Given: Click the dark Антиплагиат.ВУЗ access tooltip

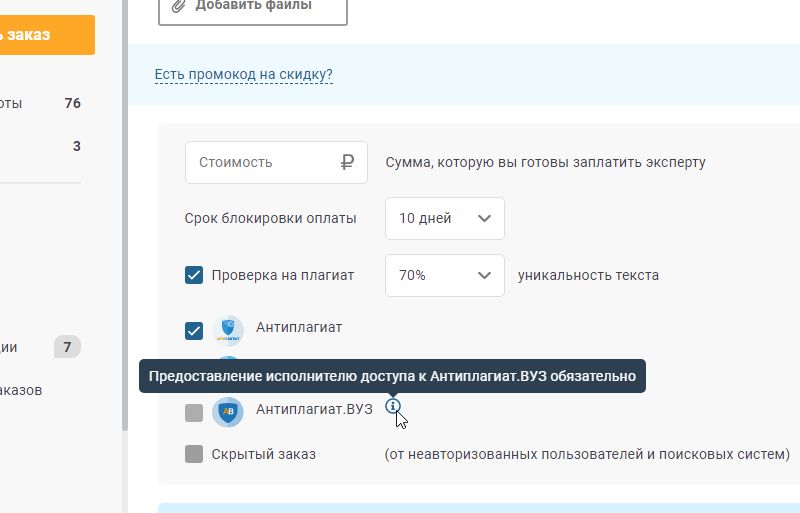Looking at the screenshot, I should (392, 376).
